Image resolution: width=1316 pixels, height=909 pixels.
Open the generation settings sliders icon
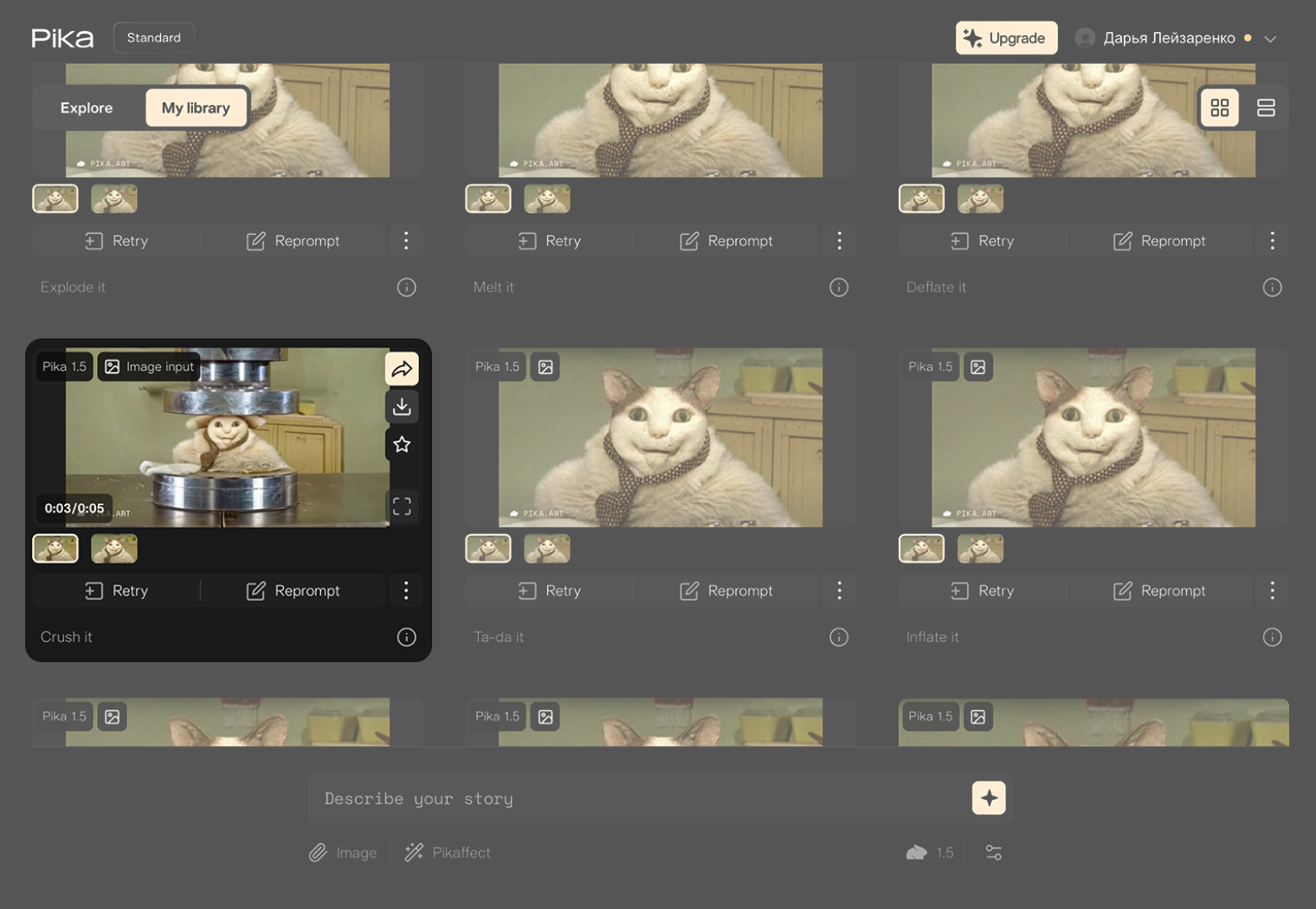pyautogui.click(x=994, y=853)
